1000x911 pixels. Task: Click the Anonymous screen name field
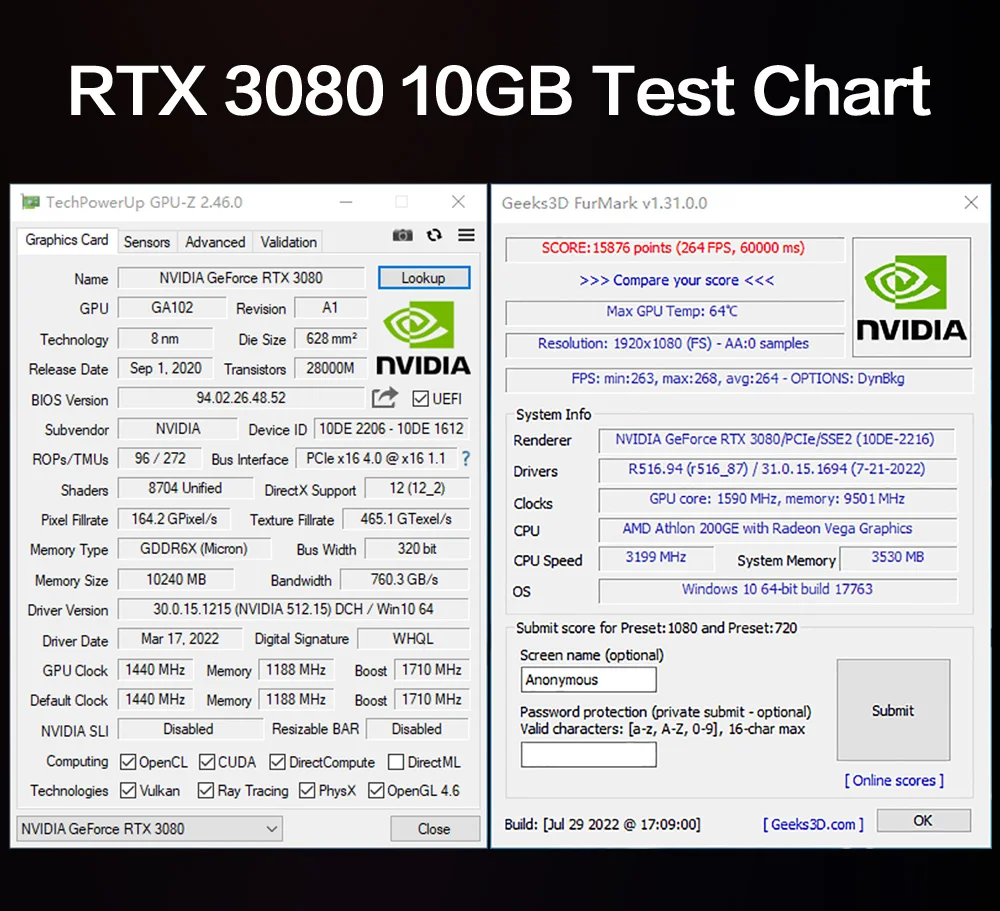click(588, 679)
